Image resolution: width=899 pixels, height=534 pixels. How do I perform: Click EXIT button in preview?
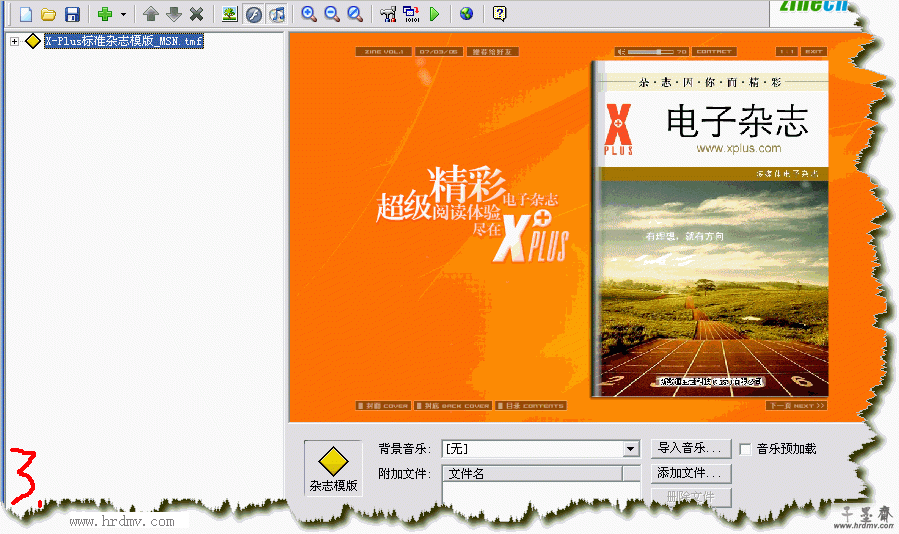click(x=814, y=52)
